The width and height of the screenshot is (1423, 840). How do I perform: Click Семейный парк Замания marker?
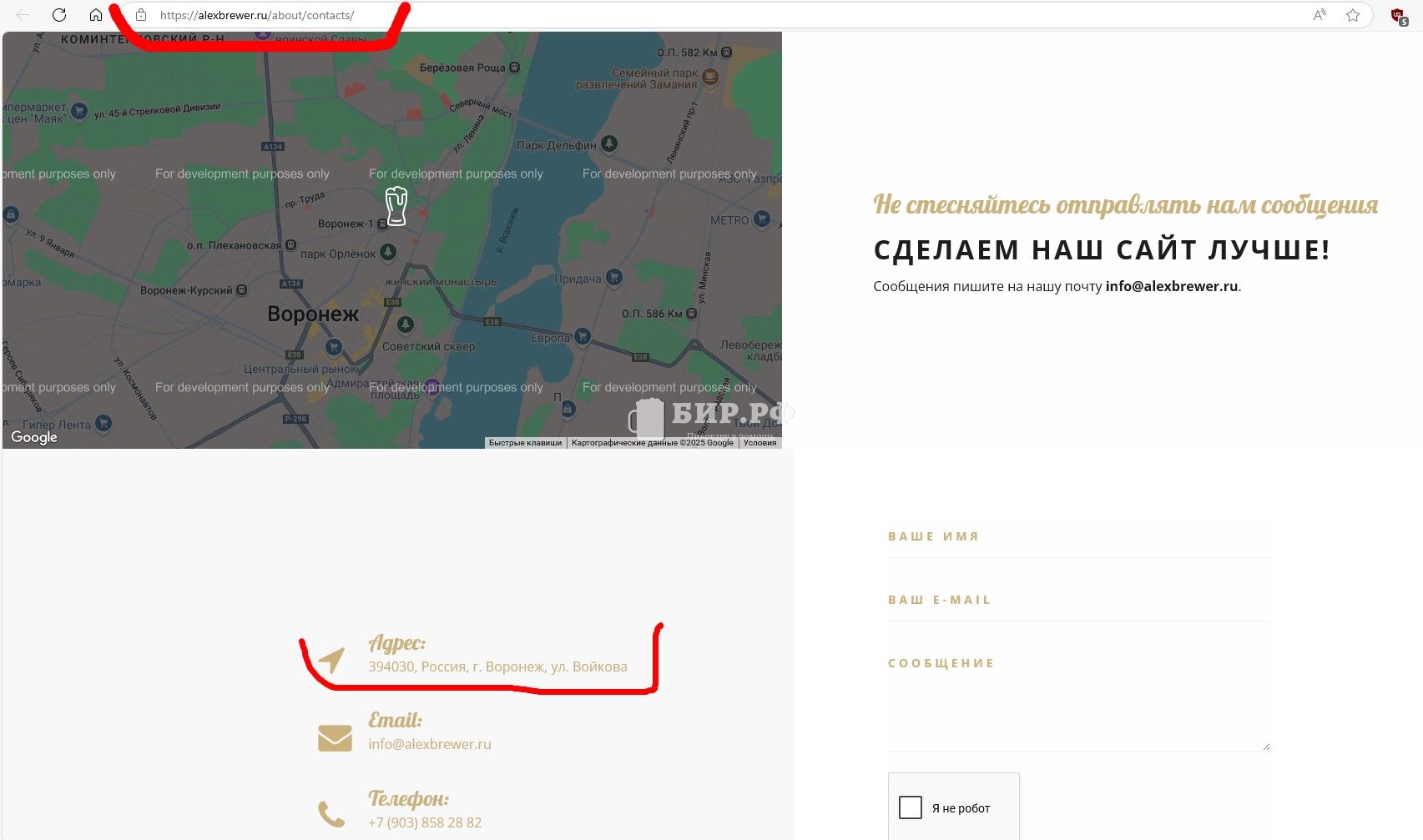pyautogui.click(x=709, y=77)
